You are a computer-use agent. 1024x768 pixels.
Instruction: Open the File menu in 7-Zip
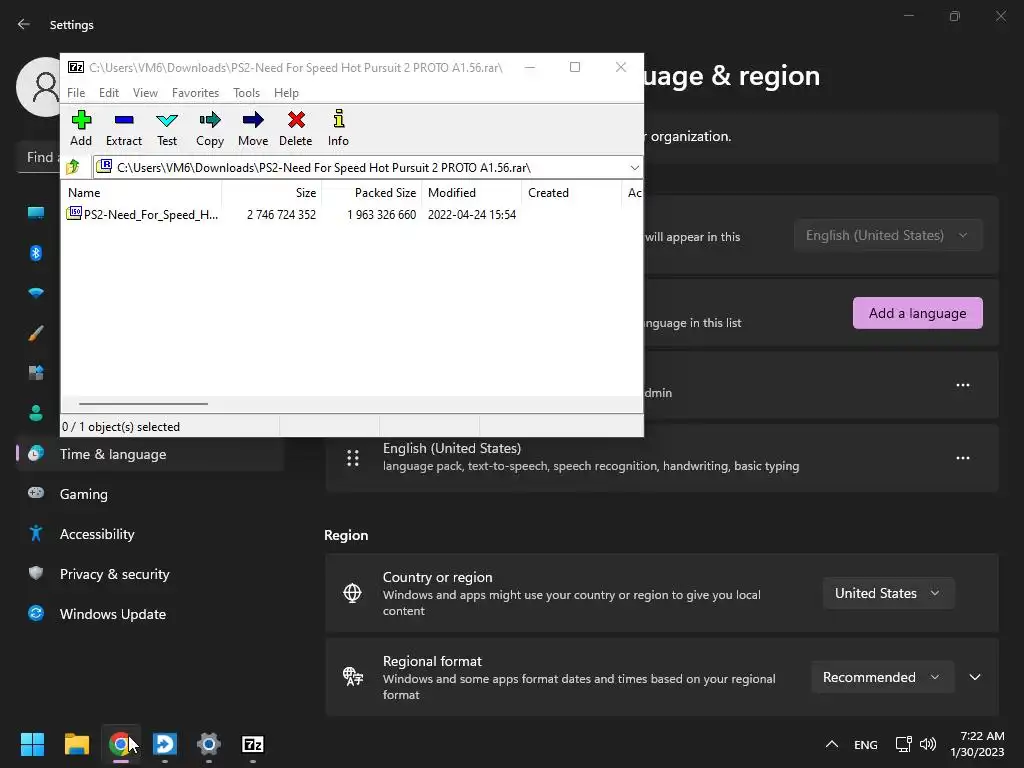point(76,93)
